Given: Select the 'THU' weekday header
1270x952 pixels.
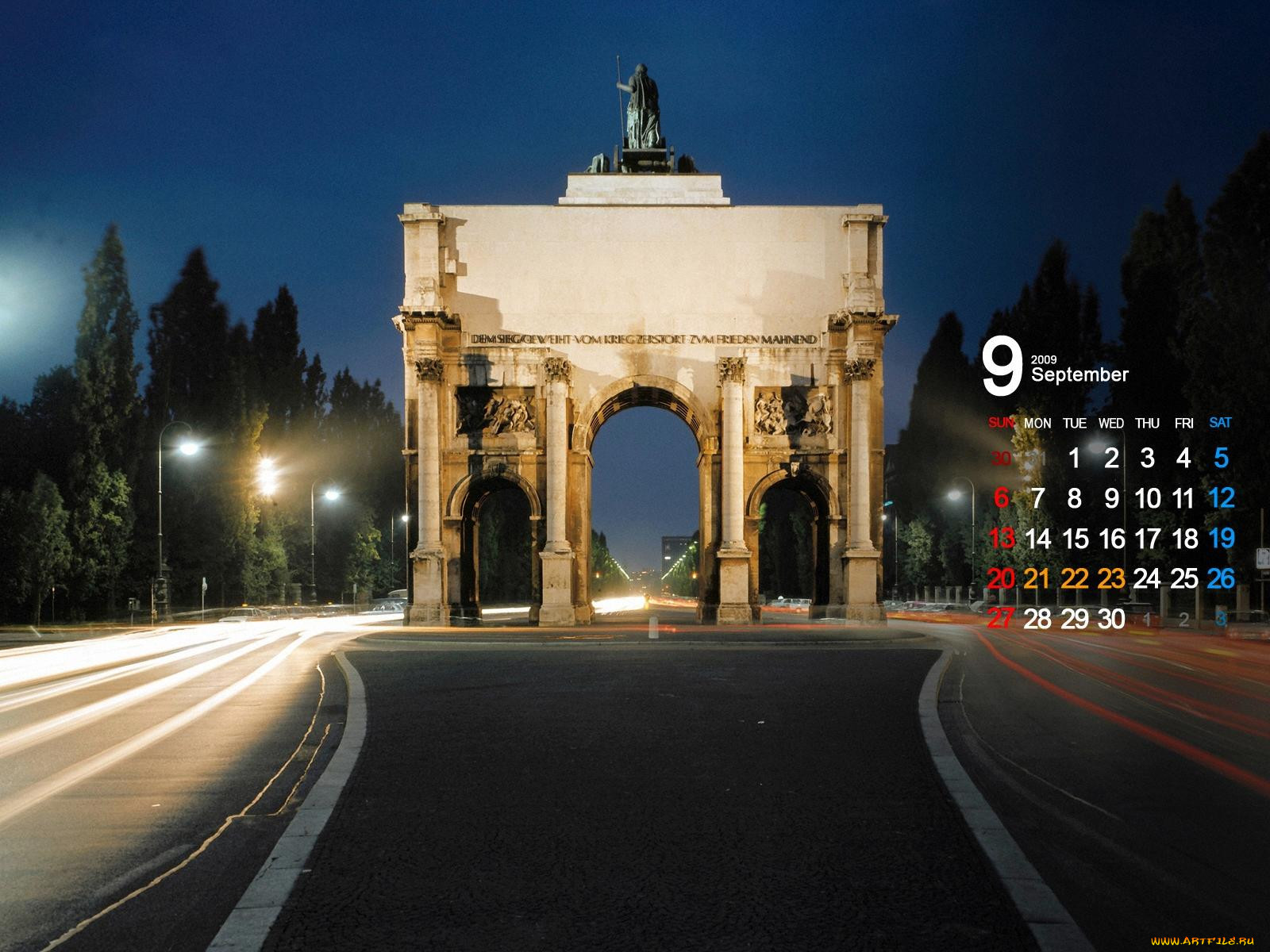Looking at the screenshot, I should click(1147, 424).
